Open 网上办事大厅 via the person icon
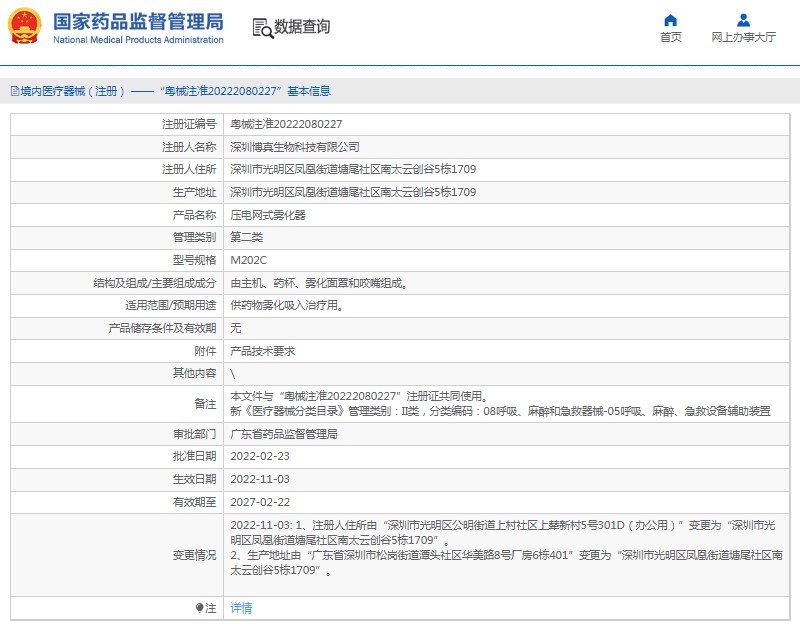 point(743,20)
